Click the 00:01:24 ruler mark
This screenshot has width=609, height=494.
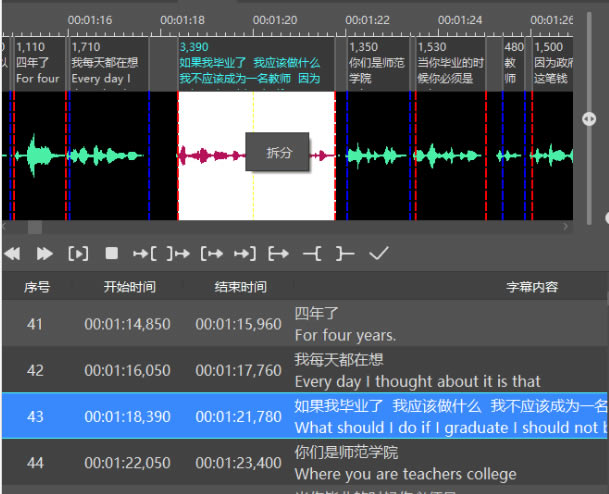click(460, 20)
